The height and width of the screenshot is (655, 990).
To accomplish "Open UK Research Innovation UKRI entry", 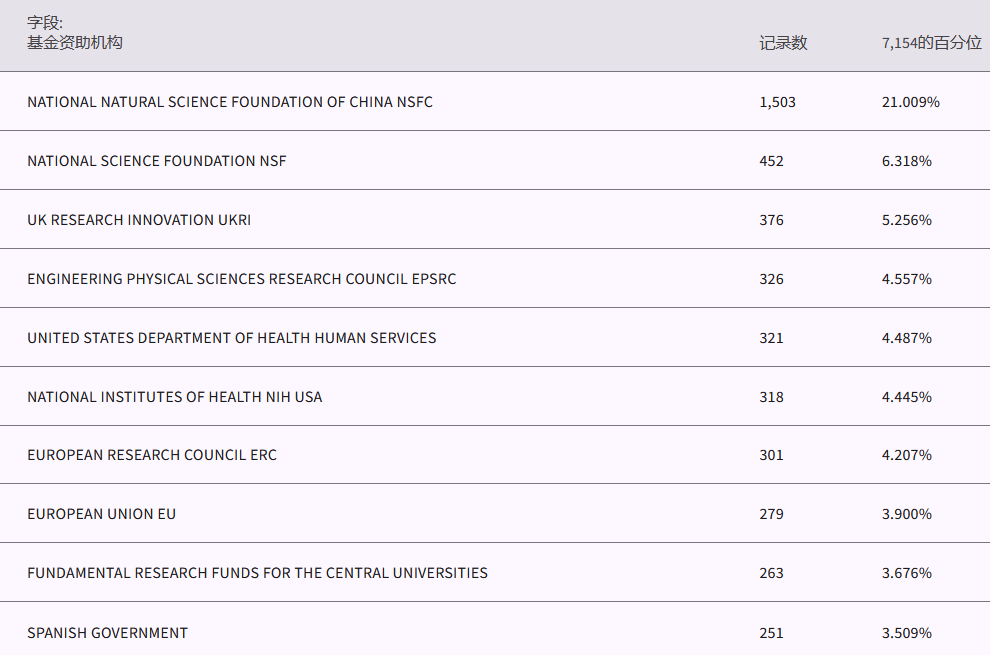I will tap(139, 220).
